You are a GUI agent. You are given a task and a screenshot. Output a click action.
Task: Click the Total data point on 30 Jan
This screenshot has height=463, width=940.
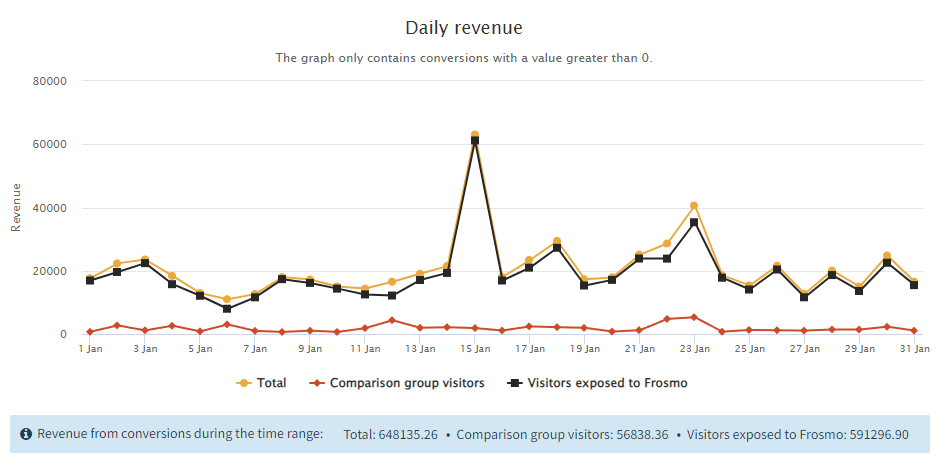pyautogui.click(x=886, y=256)
